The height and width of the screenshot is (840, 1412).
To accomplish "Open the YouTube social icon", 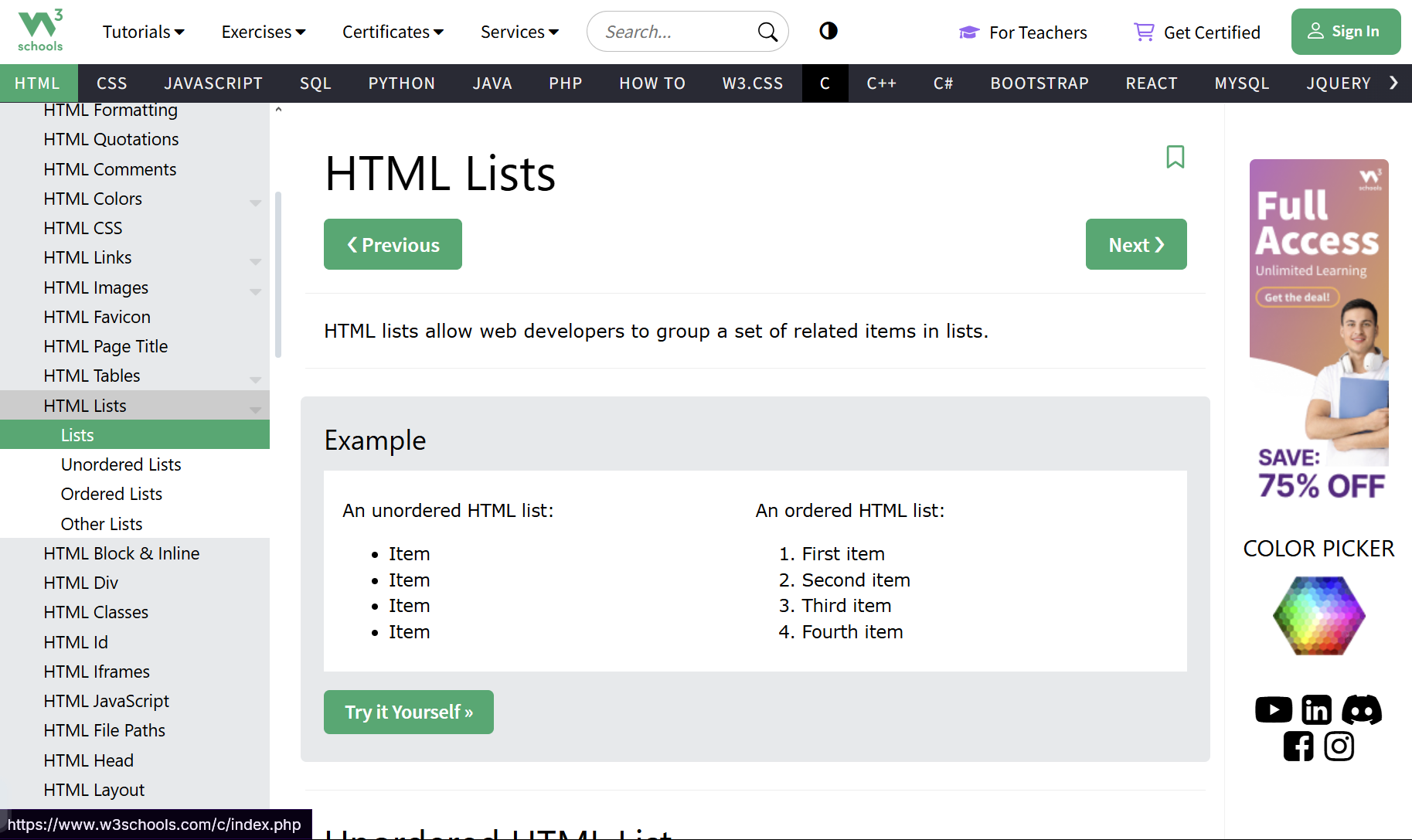I will tap(1273, 709).
